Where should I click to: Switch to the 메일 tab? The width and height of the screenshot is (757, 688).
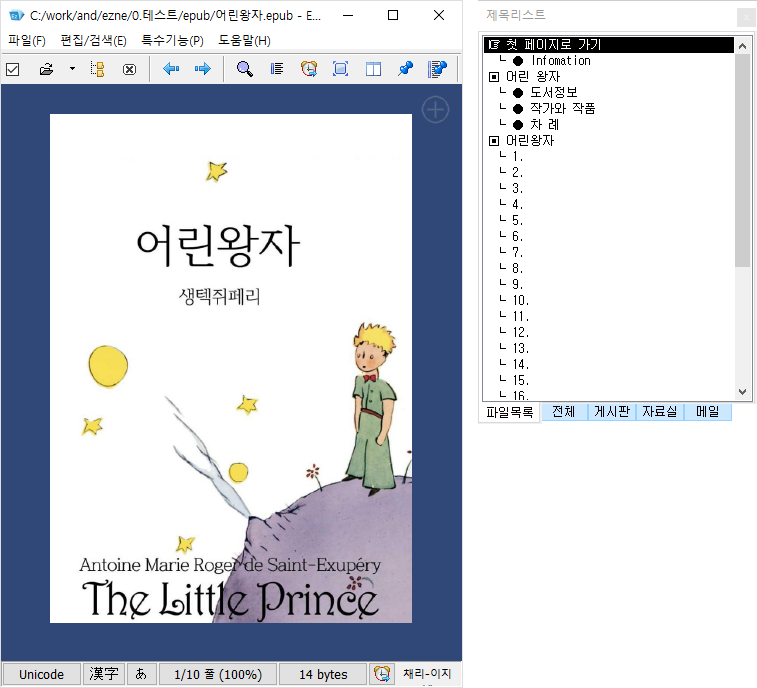click(x=708, y=411)
